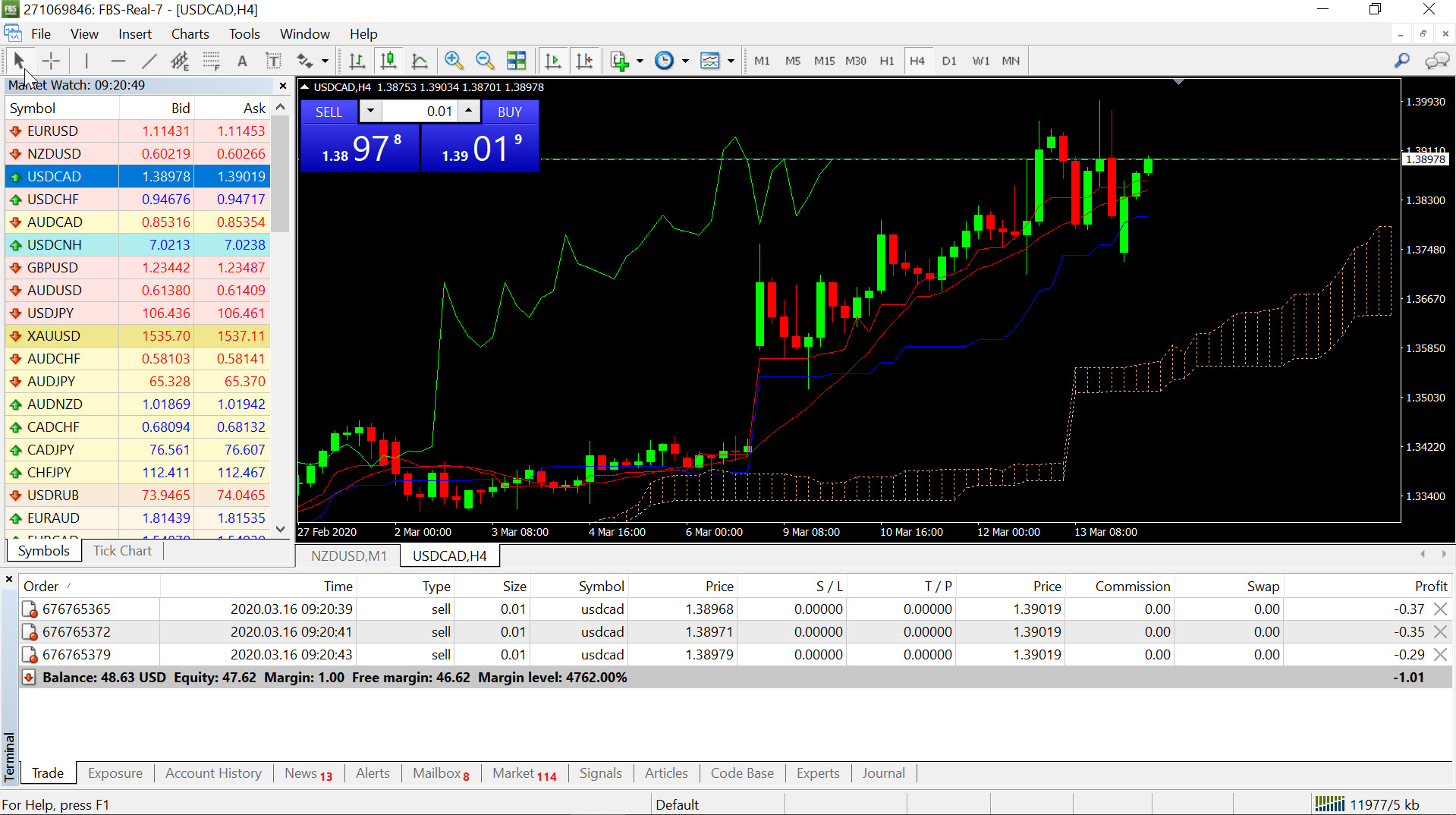Select the text tool A
The image size is (1456, 815).
242,61
